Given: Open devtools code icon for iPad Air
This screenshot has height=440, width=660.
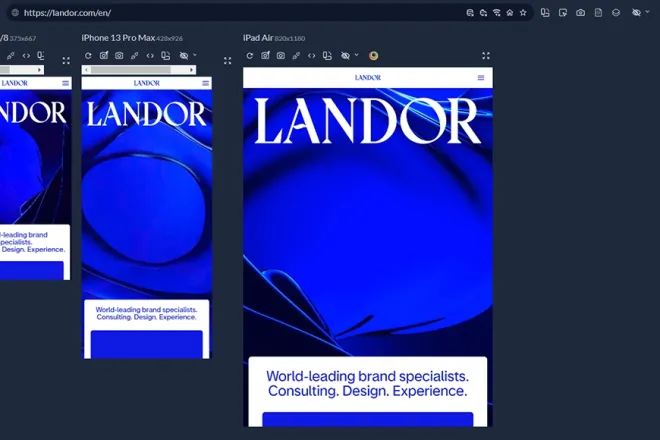Looking at the screenshot, I should [x=311, y=56].
